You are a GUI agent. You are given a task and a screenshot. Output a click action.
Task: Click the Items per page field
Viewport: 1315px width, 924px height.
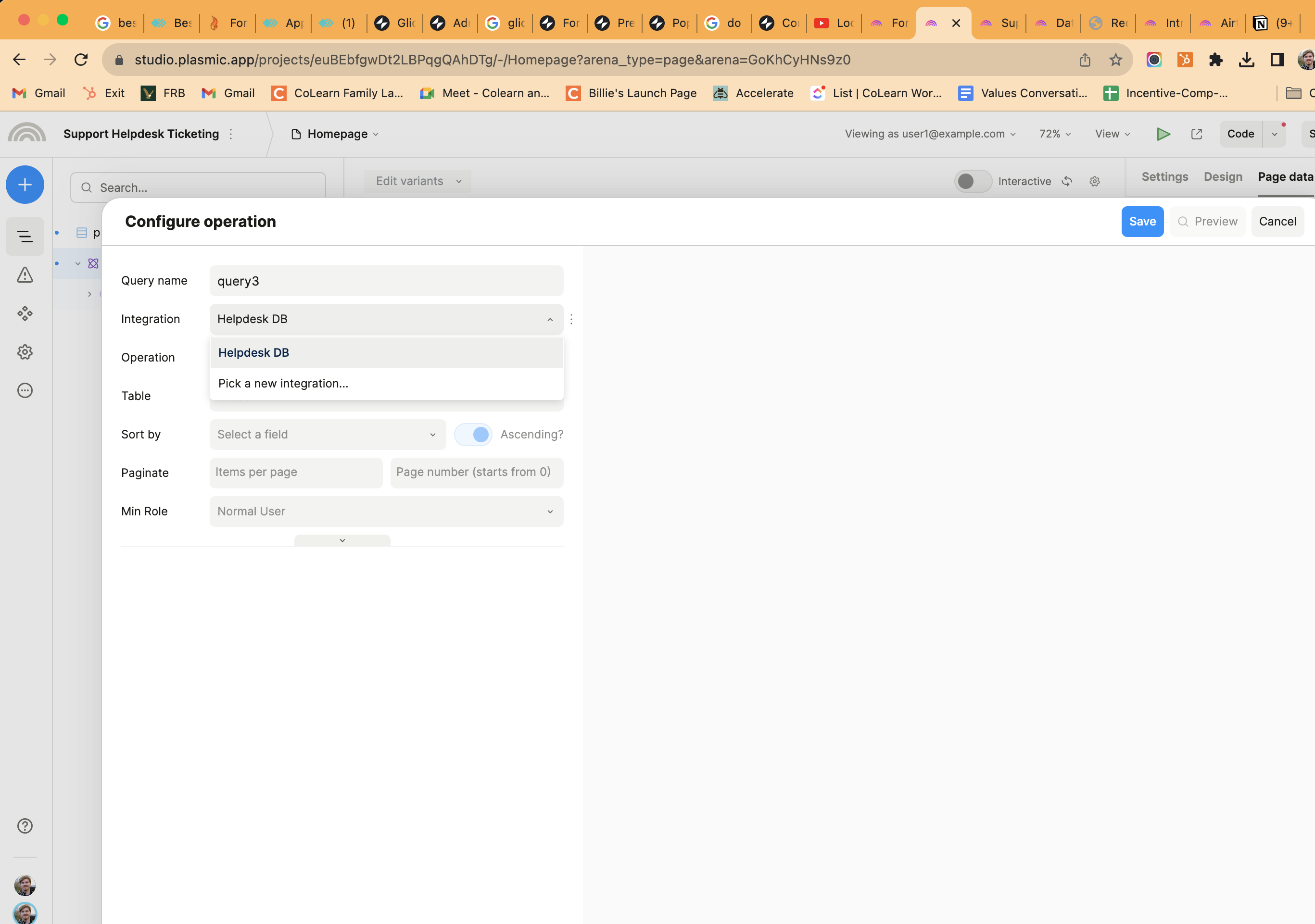tap(295, 472)
